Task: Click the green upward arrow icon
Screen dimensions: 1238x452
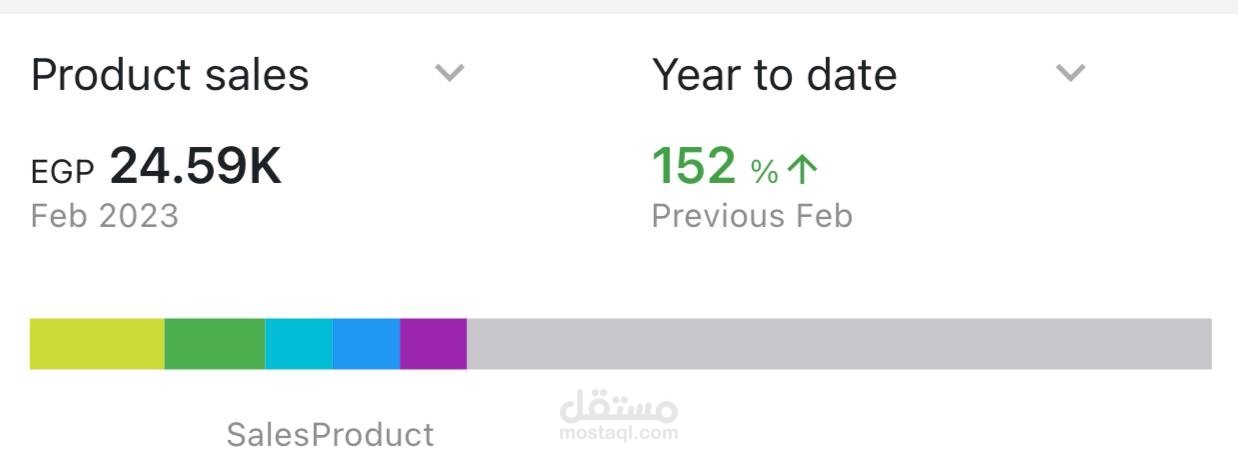Action: click(802, 170)
